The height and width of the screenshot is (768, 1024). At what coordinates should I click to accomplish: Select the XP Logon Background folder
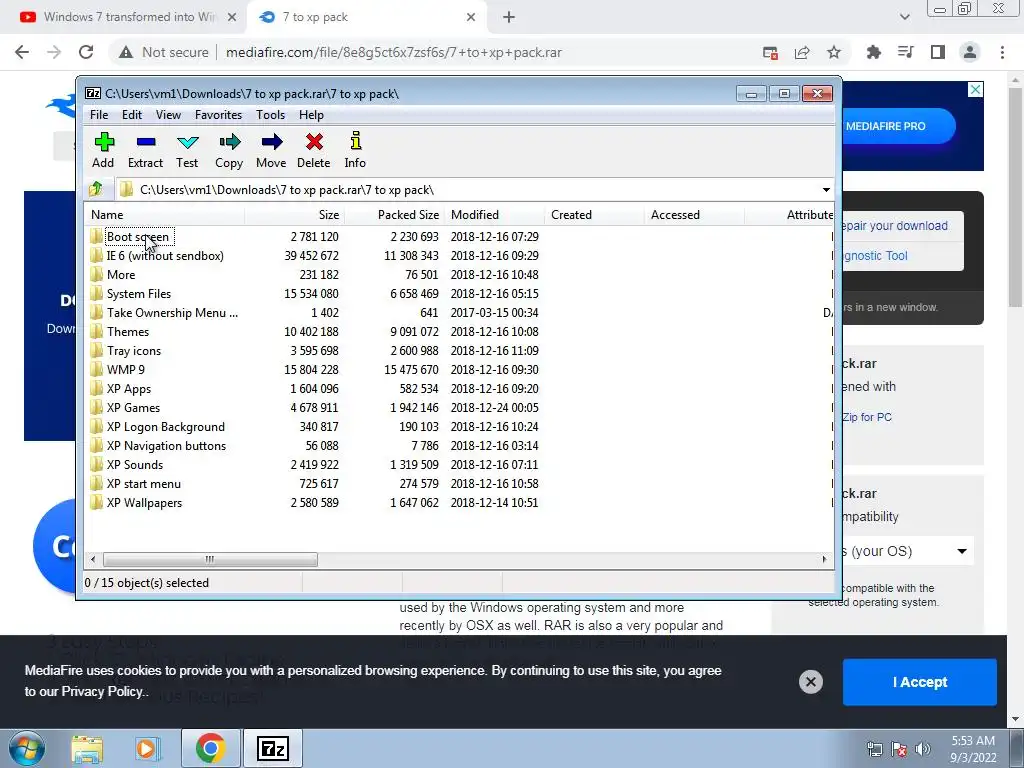click(165, 426)
